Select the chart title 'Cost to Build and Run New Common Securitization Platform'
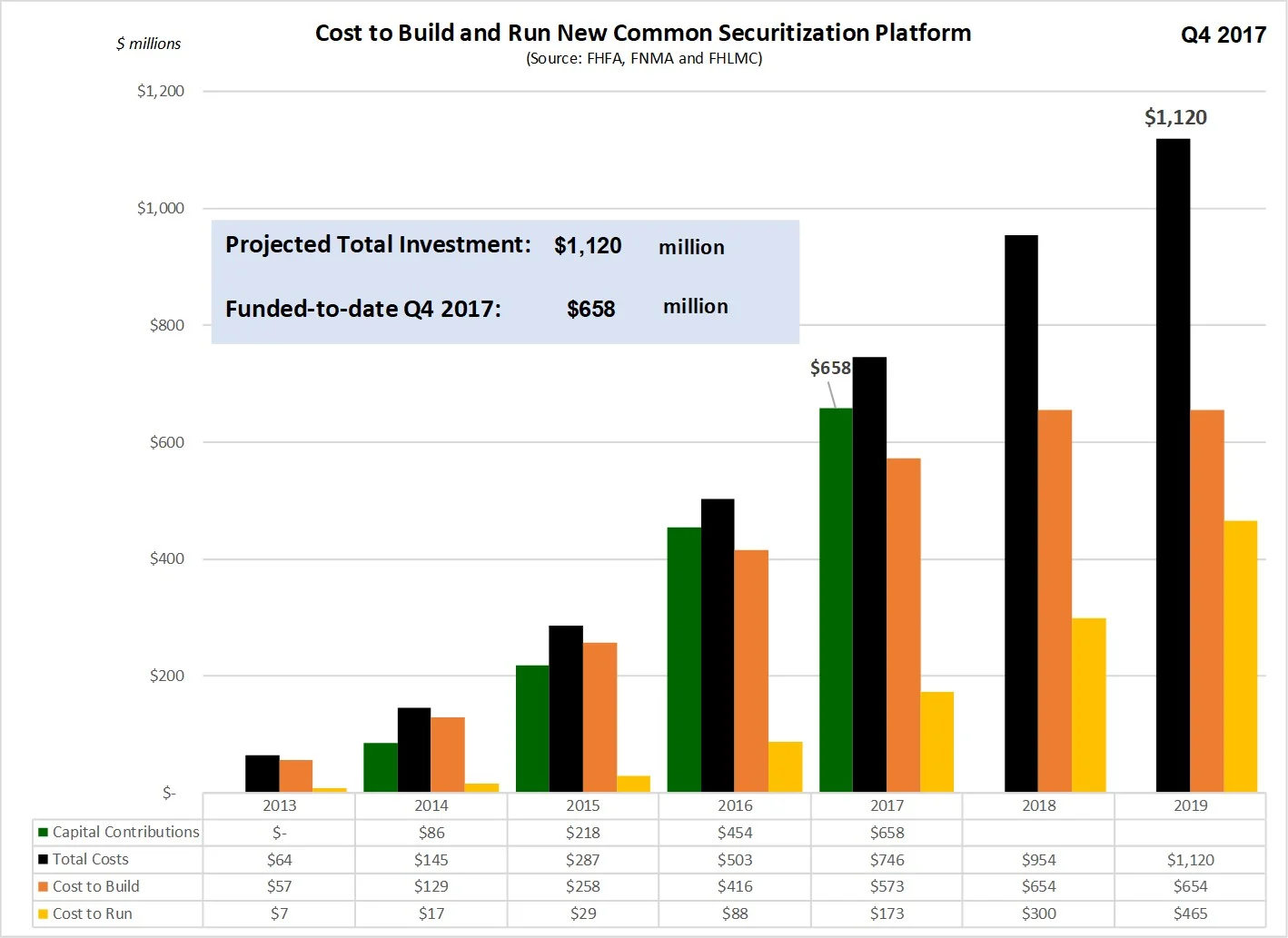Viewport: 1288px width, 938px height. 643,33
